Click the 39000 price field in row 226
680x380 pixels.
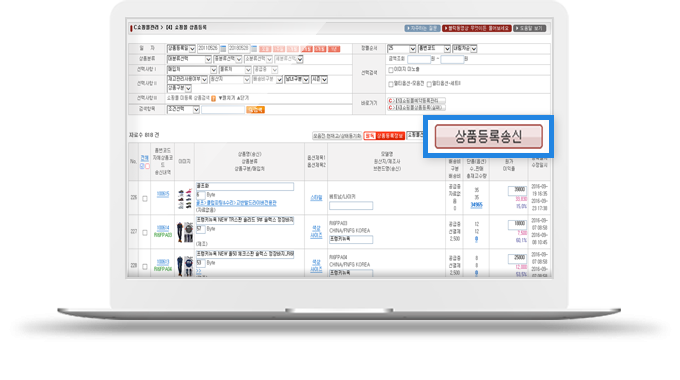point(517,191)
